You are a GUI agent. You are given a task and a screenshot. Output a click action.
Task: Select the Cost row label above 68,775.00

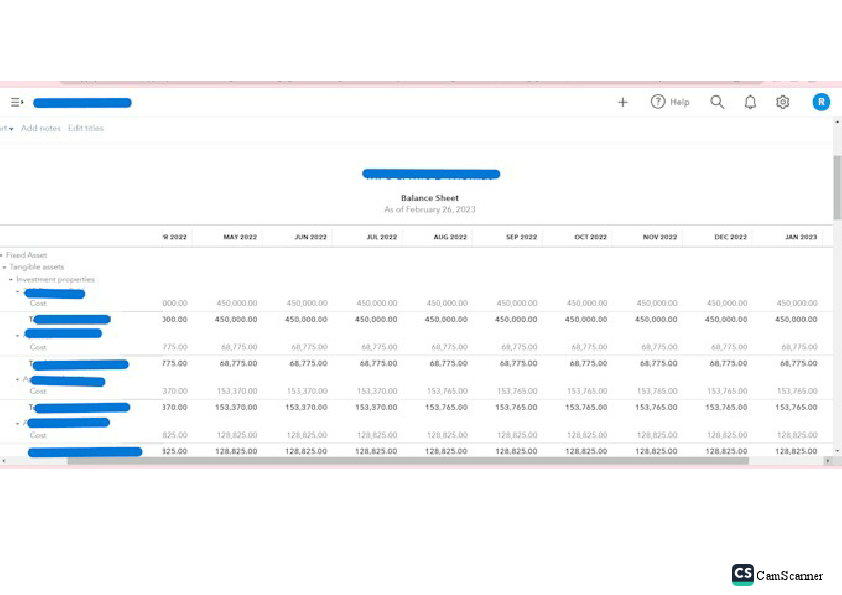pos(38,347)
